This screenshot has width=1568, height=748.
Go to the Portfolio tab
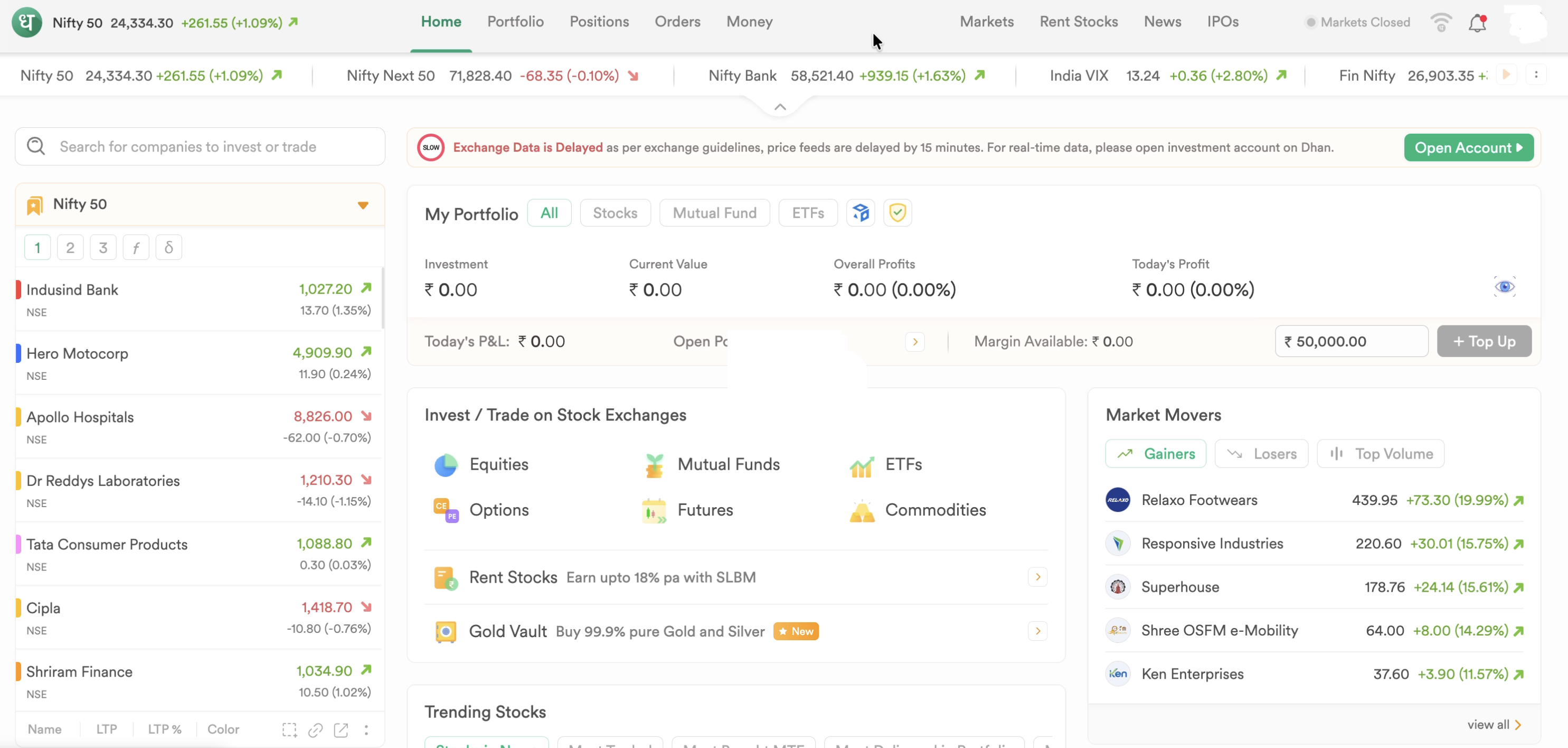515,22
